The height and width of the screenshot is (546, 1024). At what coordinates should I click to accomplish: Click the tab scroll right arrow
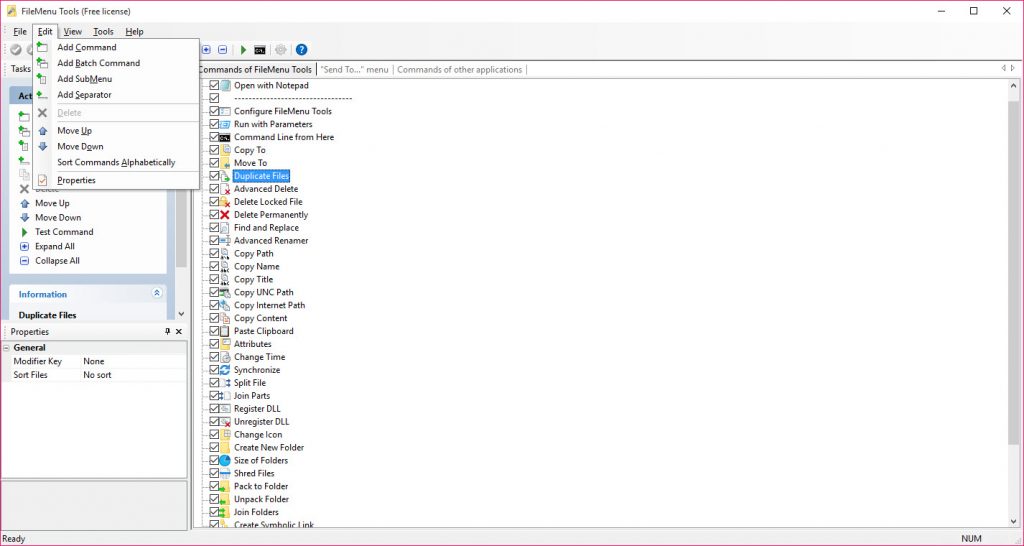click(1013, 69)
